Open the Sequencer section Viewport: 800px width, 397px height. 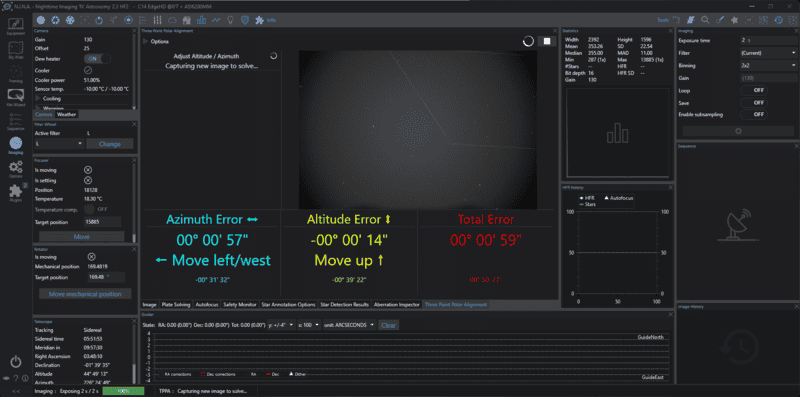click(x=16, y=121)
